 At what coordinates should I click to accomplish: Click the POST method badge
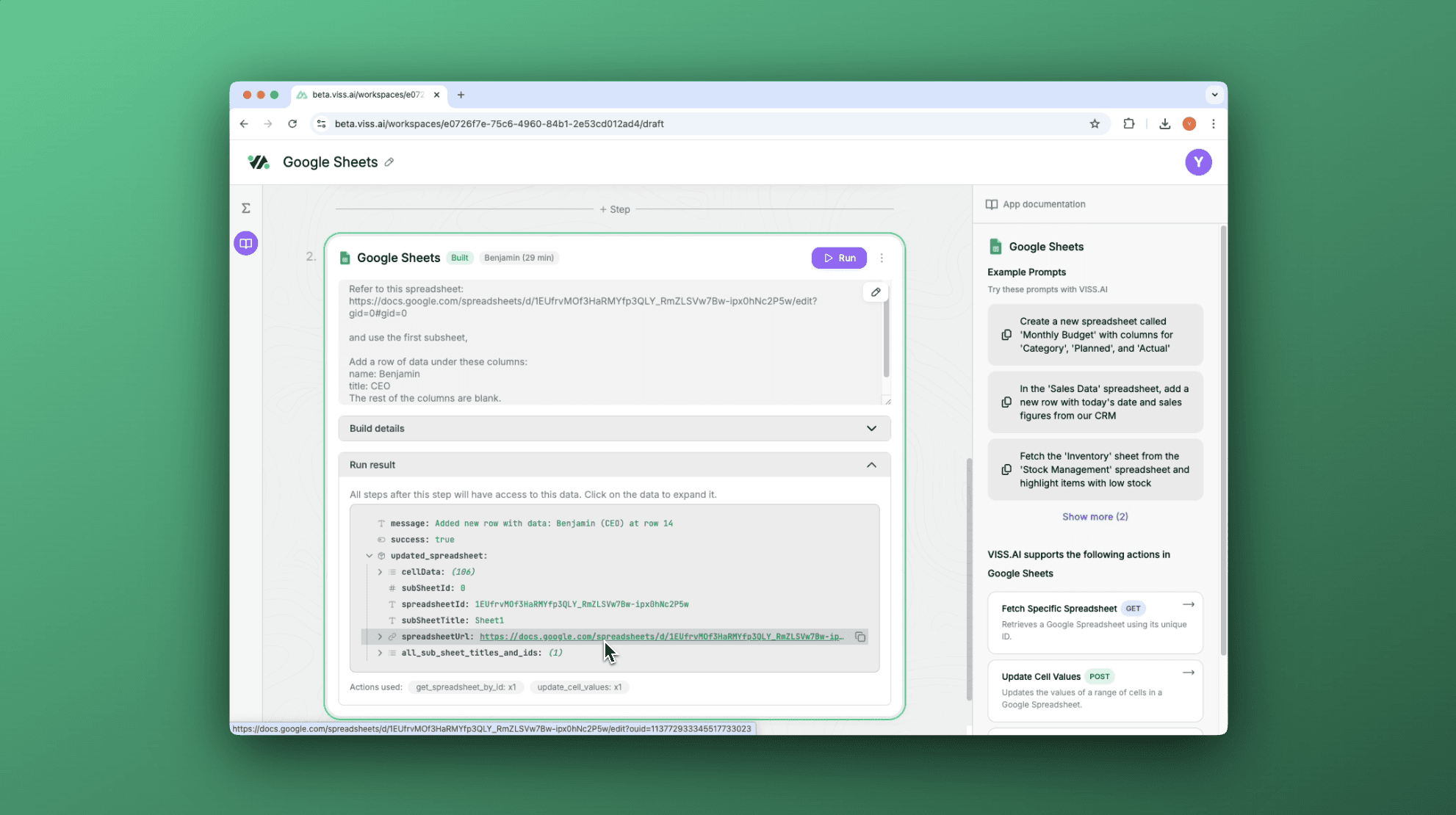tap(1100, 677)
